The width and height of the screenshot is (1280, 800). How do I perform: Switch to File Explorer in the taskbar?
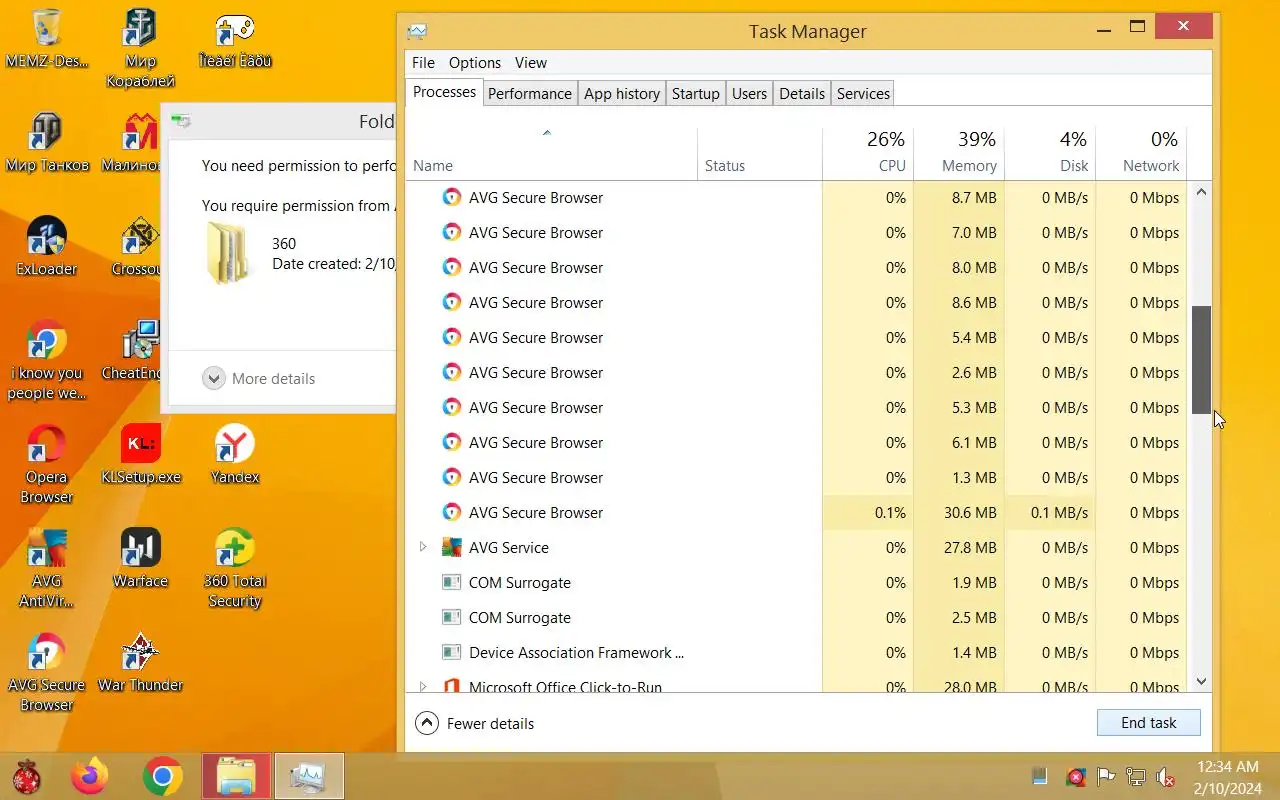[236, 777]
